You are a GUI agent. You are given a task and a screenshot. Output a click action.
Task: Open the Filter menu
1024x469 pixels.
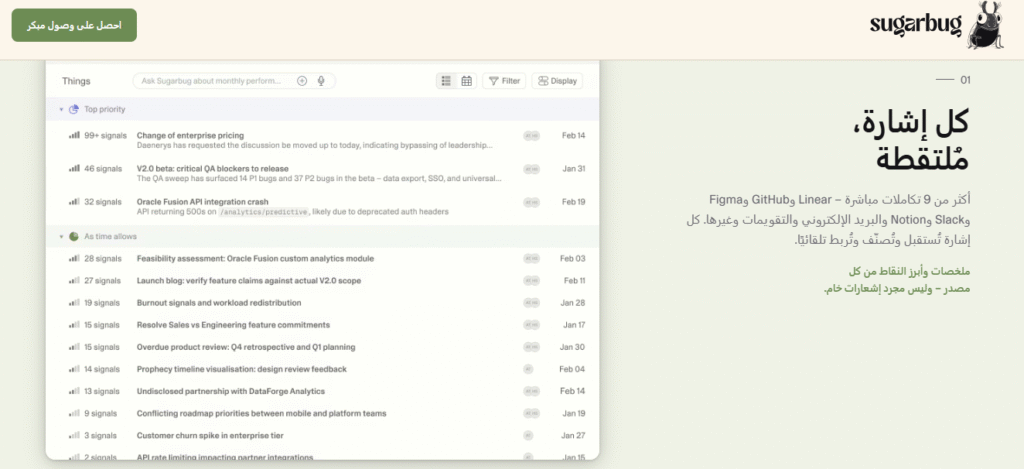504,81
